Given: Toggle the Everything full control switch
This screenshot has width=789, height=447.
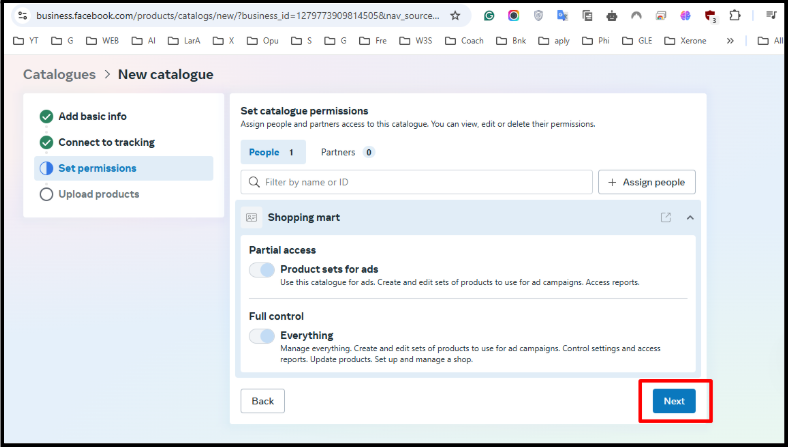Looking at the screenshot, I should (x=262, y=336).
